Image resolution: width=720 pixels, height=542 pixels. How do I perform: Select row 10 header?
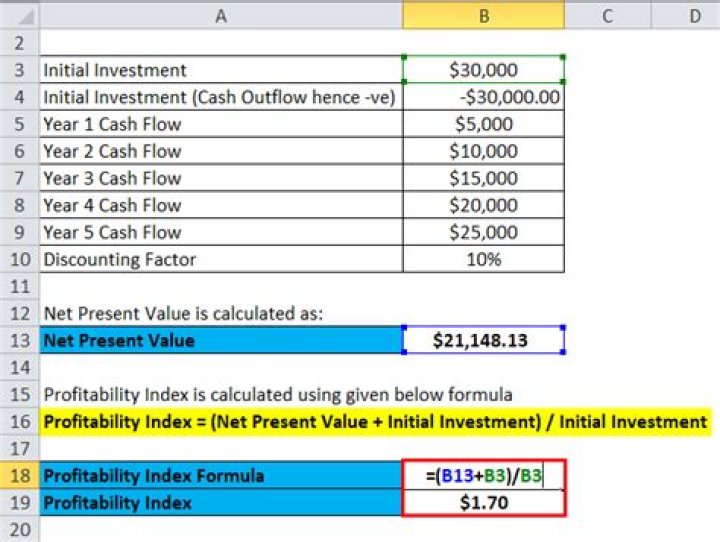click(19, 260)
